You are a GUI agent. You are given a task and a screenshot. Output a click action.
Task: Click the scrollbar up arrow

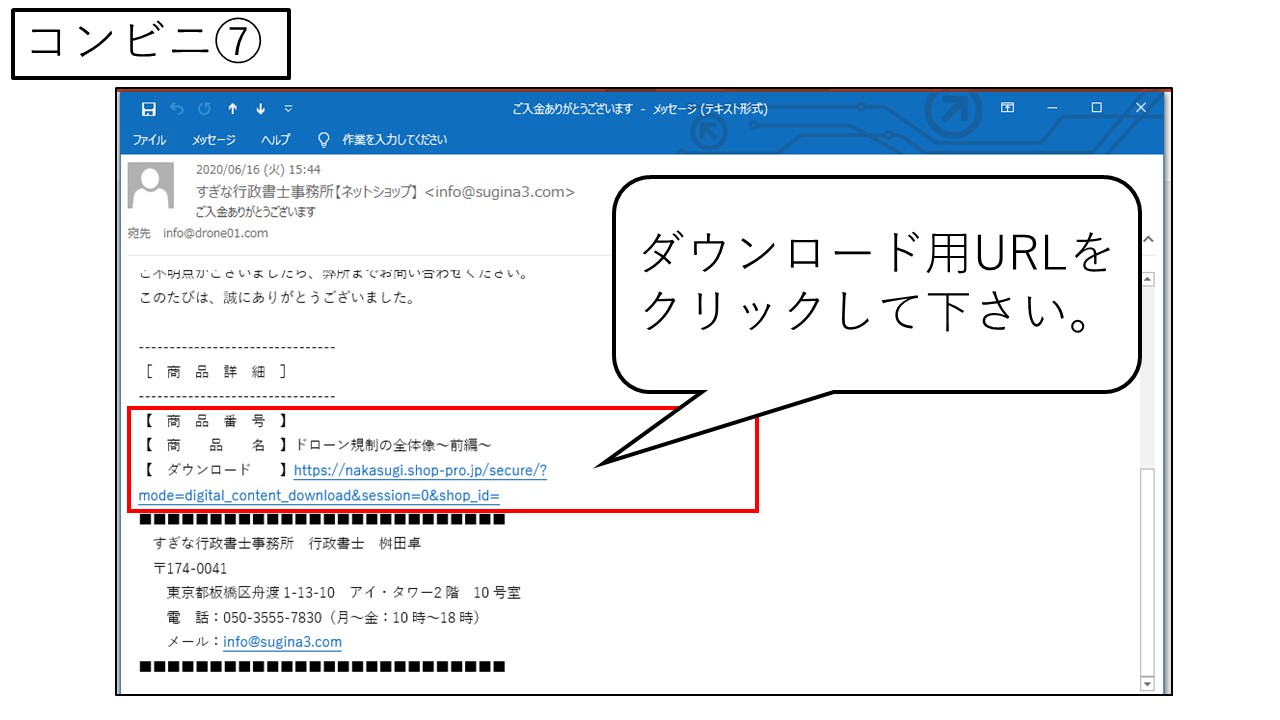pos(1147,279)
